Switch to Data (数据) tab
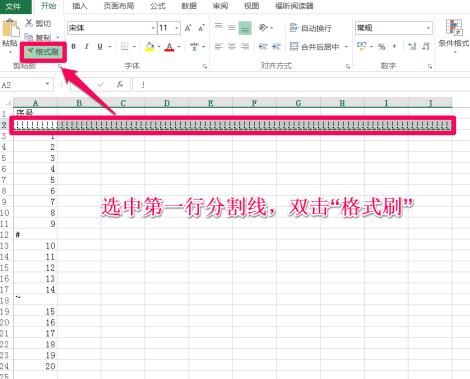The image size is (470, 379). 189,6
